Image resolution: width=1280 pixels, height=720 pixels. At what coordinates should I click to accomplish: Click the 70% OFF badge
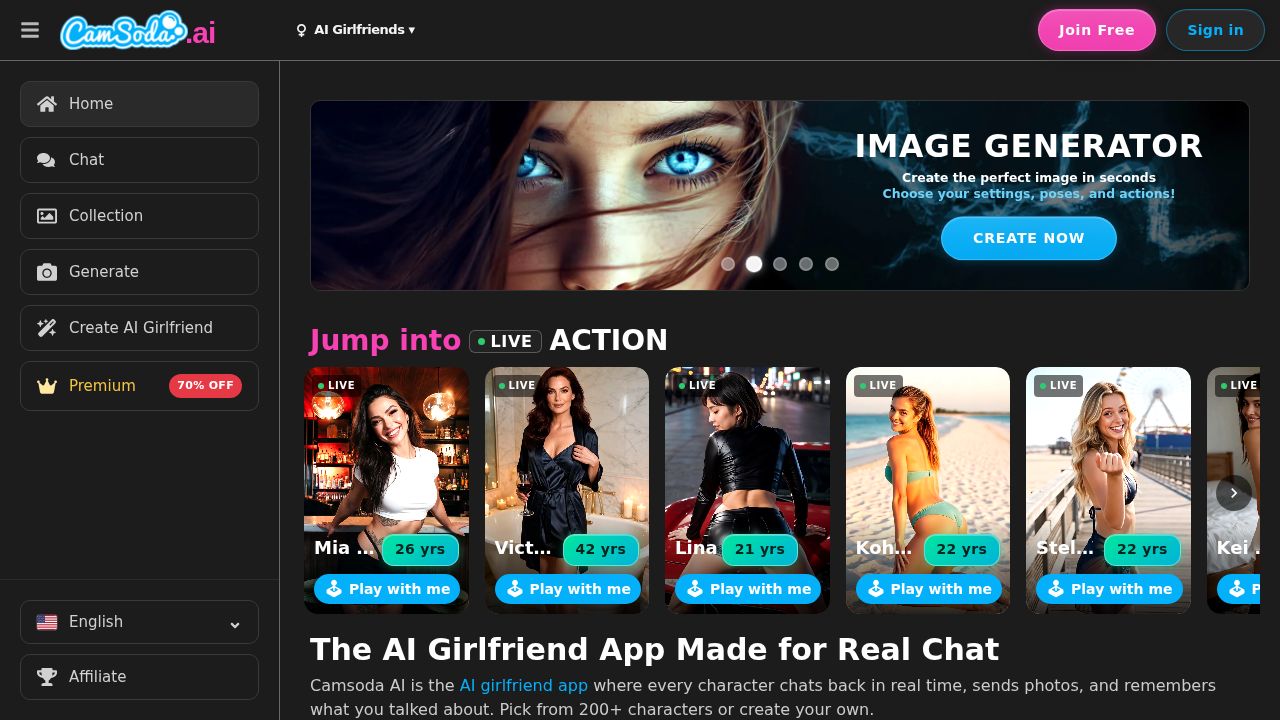[205, 386]
